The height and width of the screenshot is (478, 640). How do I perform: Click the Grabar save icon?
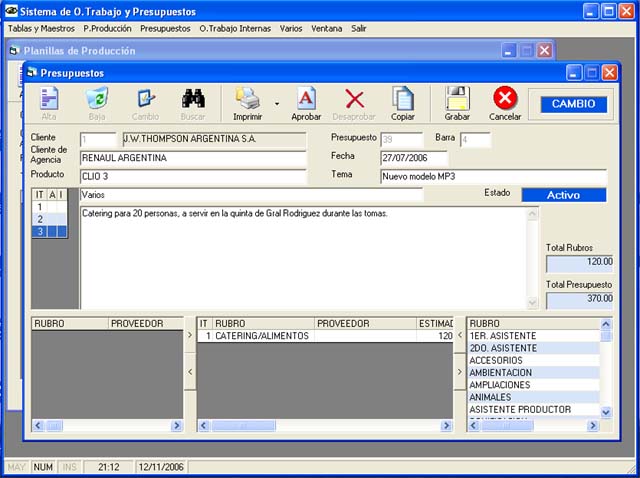tap(457, 99)
